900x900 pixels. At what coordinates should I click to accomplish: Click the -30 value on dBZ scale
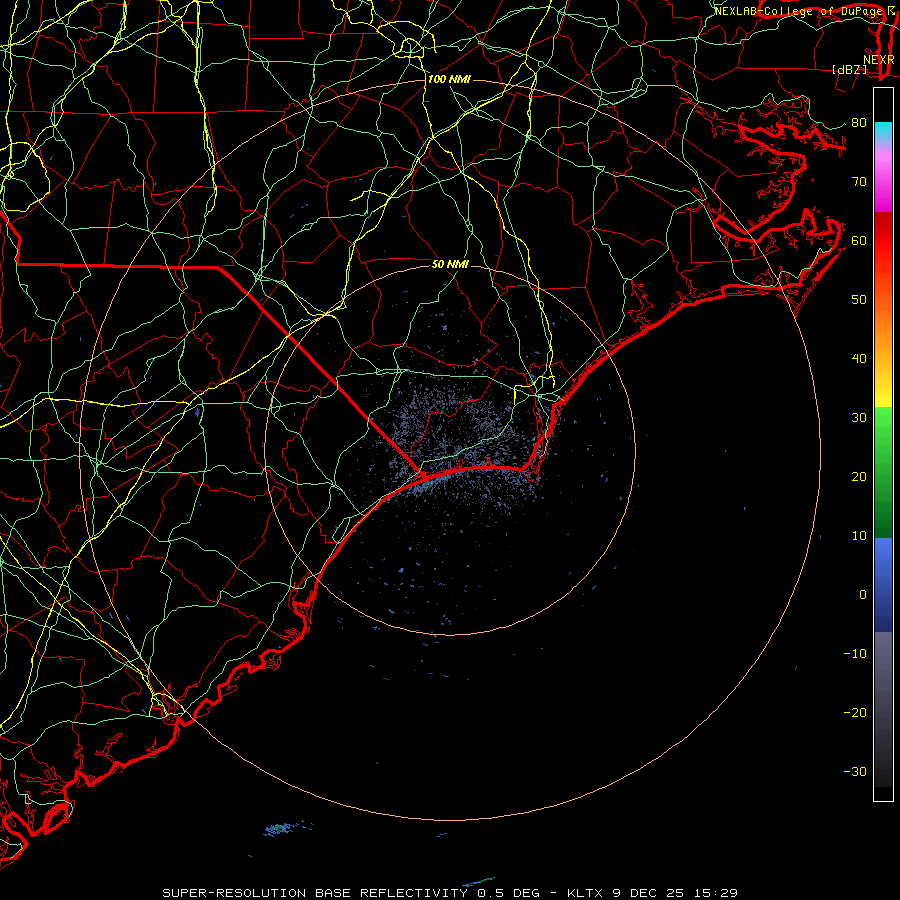[x=855, y=771]
